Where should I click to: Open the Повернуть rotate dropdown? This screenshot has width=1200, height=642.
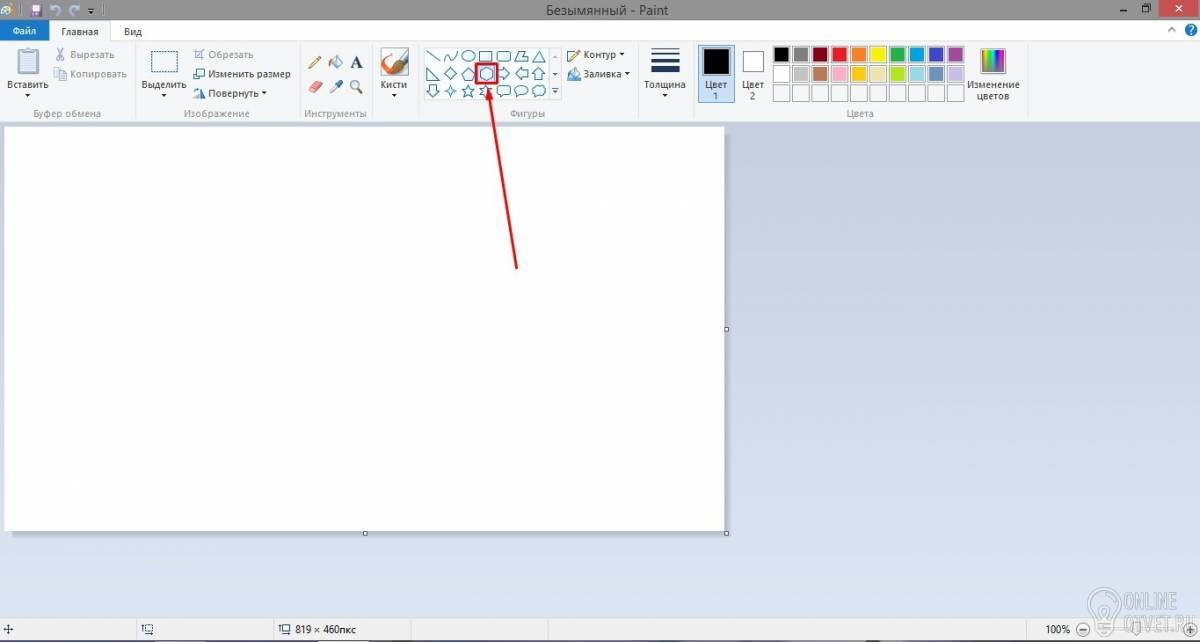coord(230,93)
